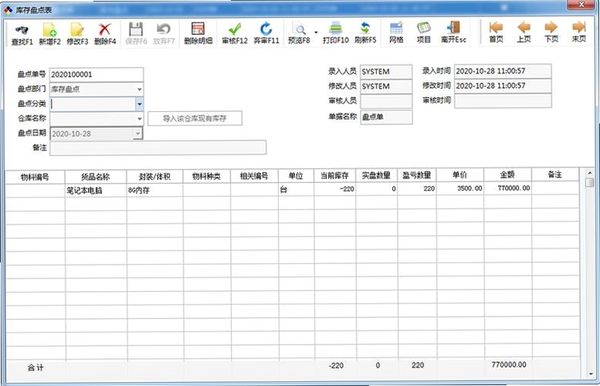Screen dimensions: 600x386
Task: Open the 仓库名称 dropdown
Action: 139,119
